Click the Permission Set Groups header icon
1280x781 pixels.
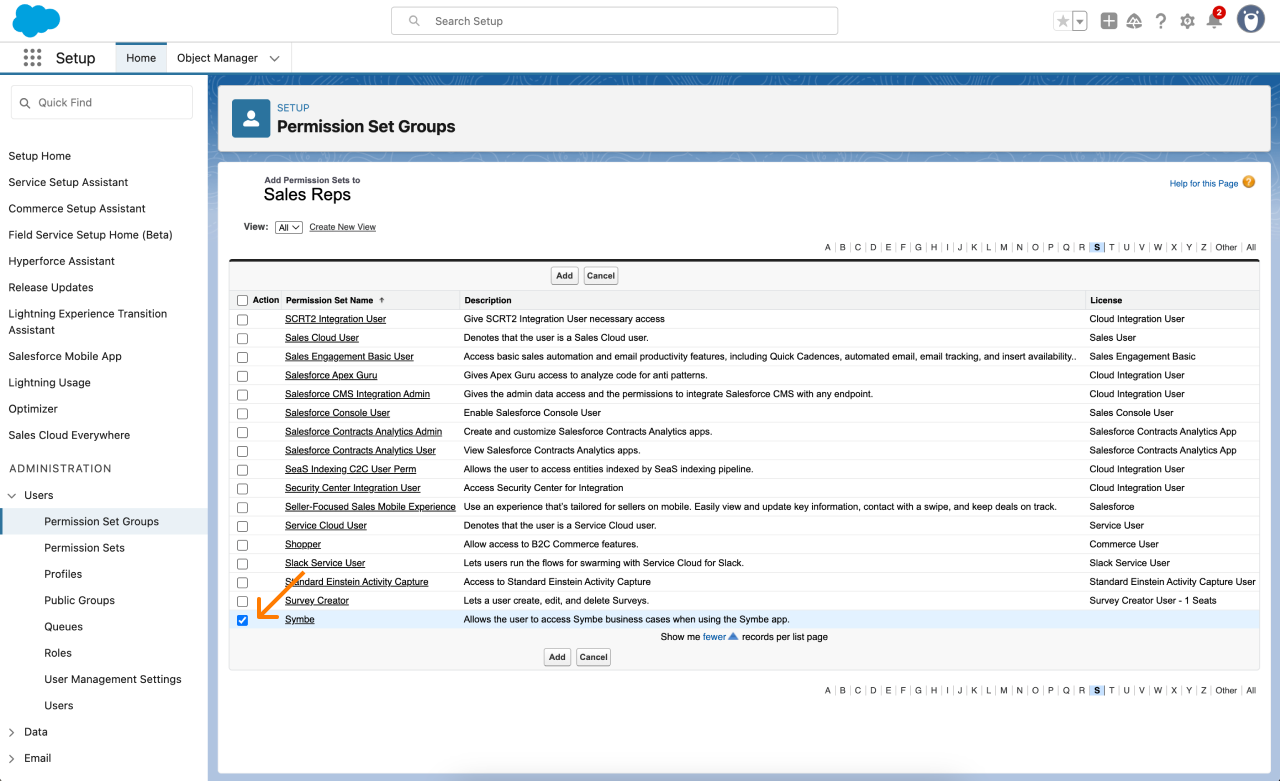(x=251, y=118)
